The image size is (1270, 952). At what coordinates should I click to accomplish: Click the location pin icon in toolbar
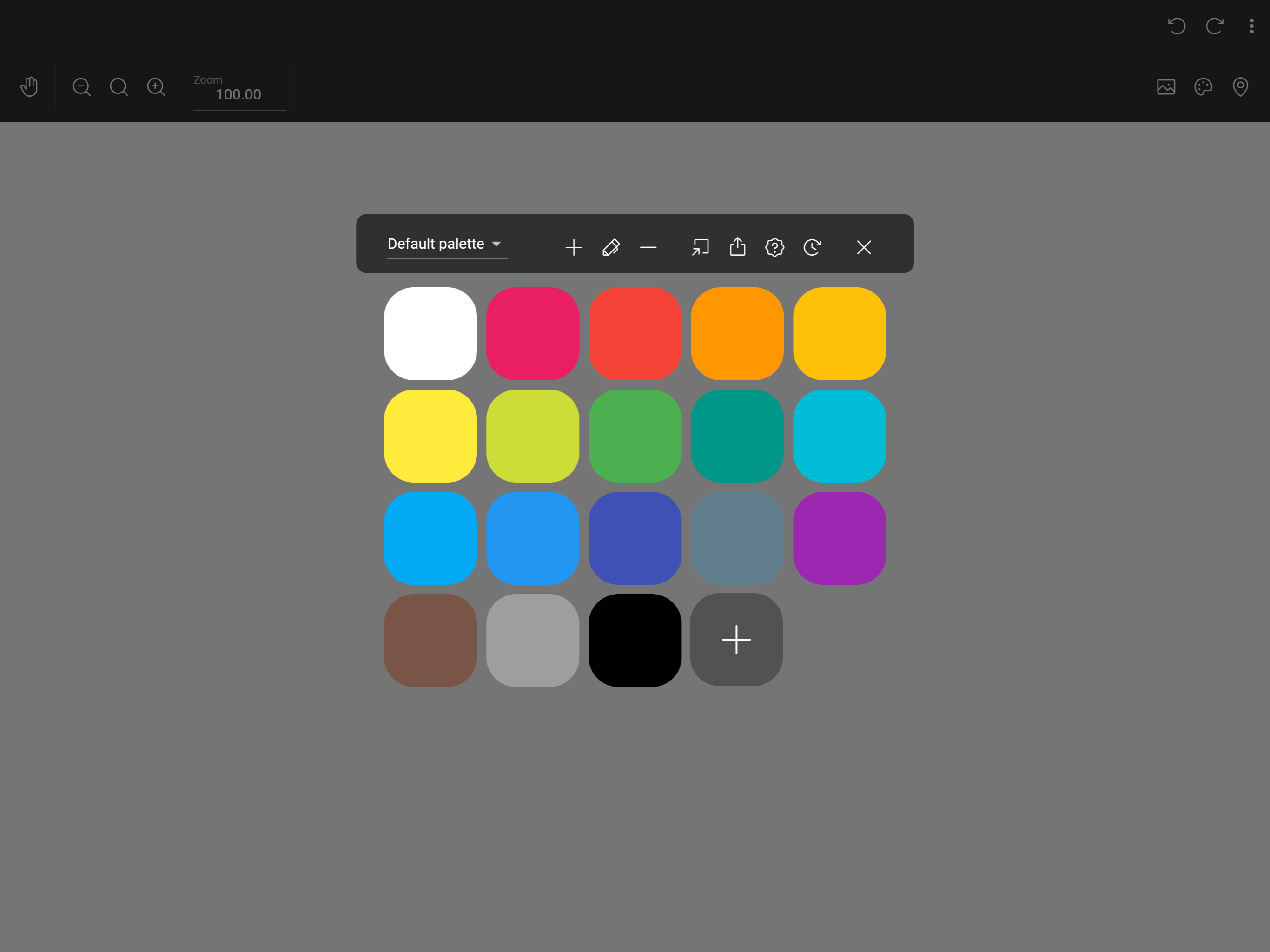pyautogui.click(x=1240, y=87)
